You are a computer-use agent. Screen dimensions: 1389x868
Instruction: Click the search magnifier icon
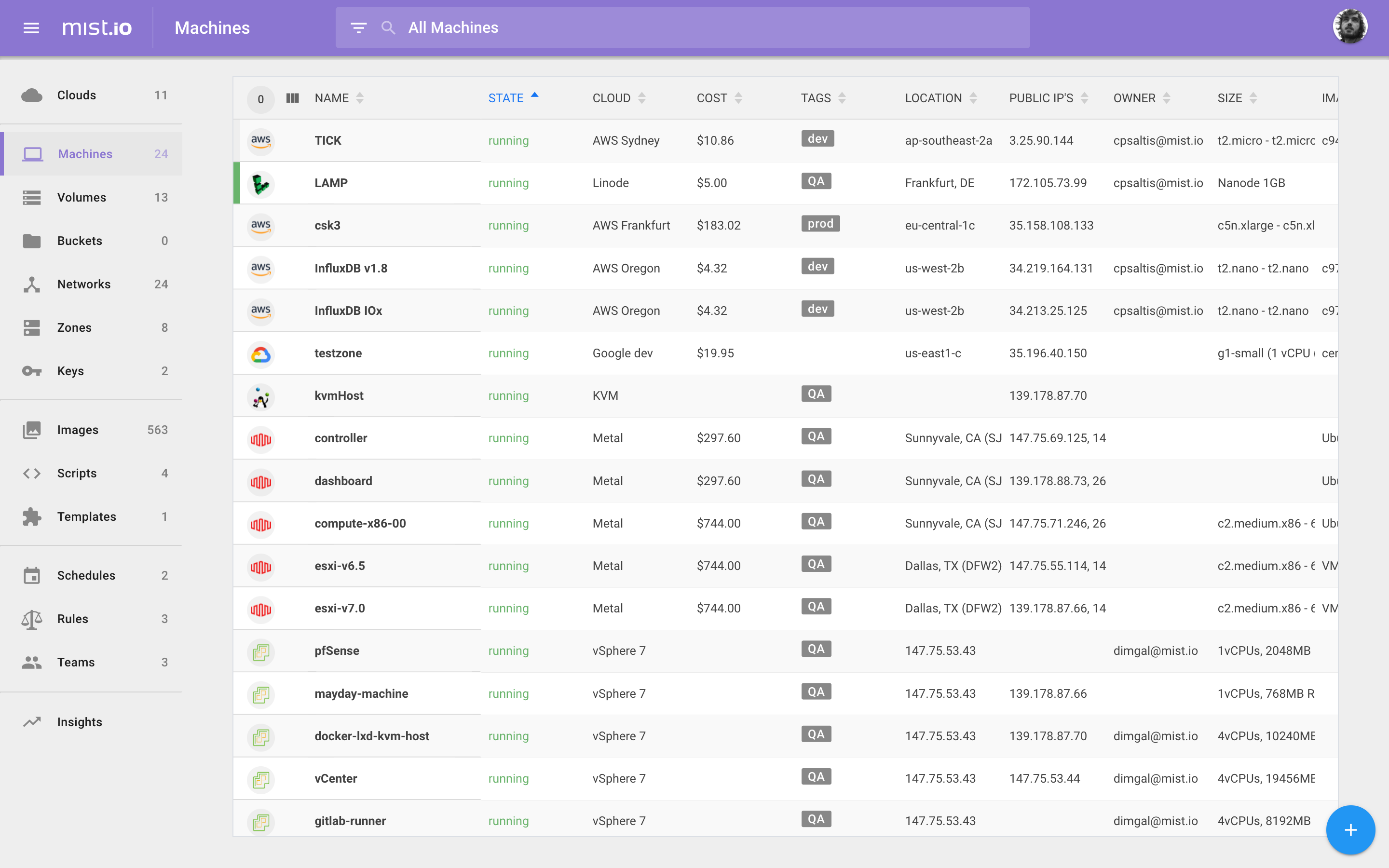[388, 27]
